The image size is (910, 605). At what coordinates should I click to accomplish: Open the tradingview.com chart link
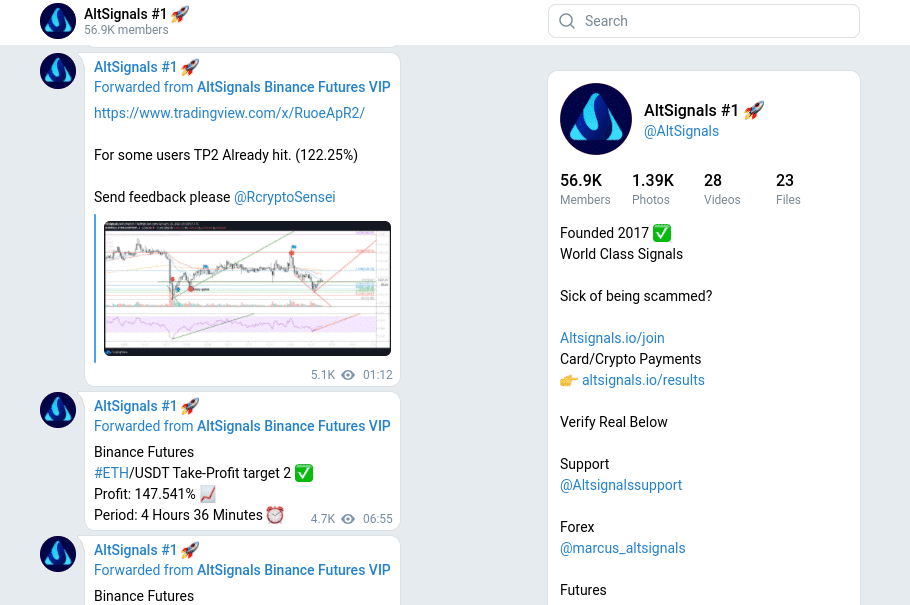pos(229,113)
